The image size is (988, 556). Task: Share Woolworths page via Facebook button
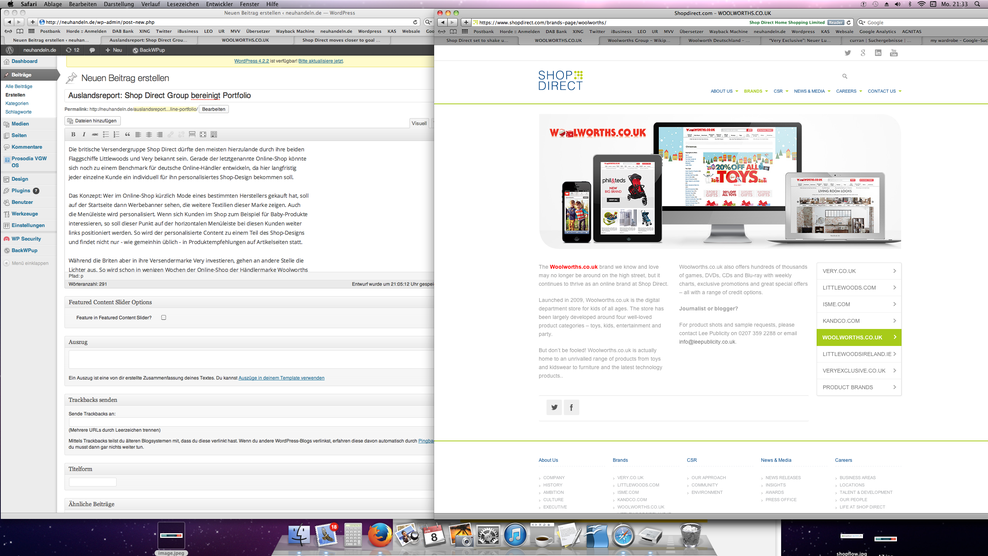click(x=572, y=407)
